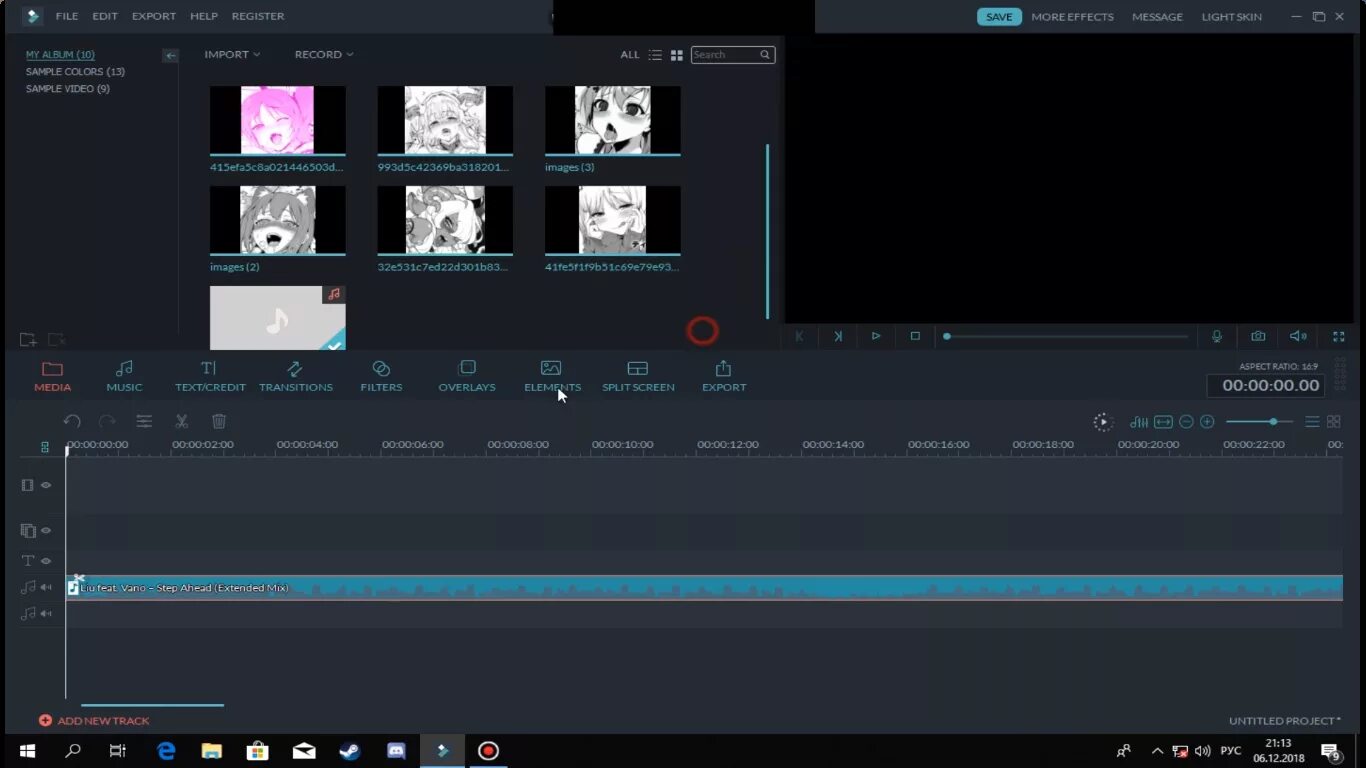Delete the selected media folder

point(57,340)
